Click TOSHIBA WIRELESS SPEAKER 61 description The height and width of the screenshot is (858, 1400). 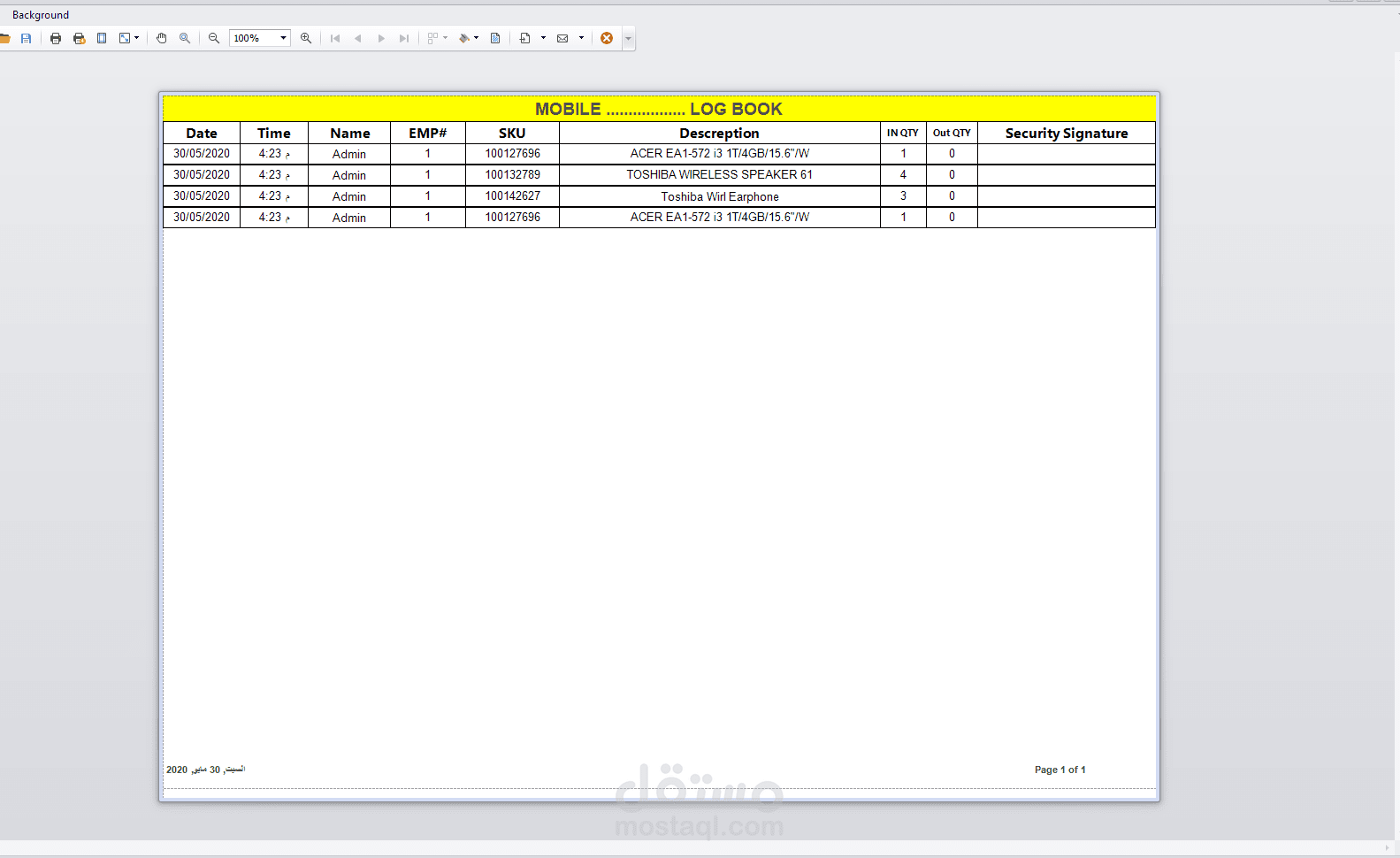coord(720,175)
